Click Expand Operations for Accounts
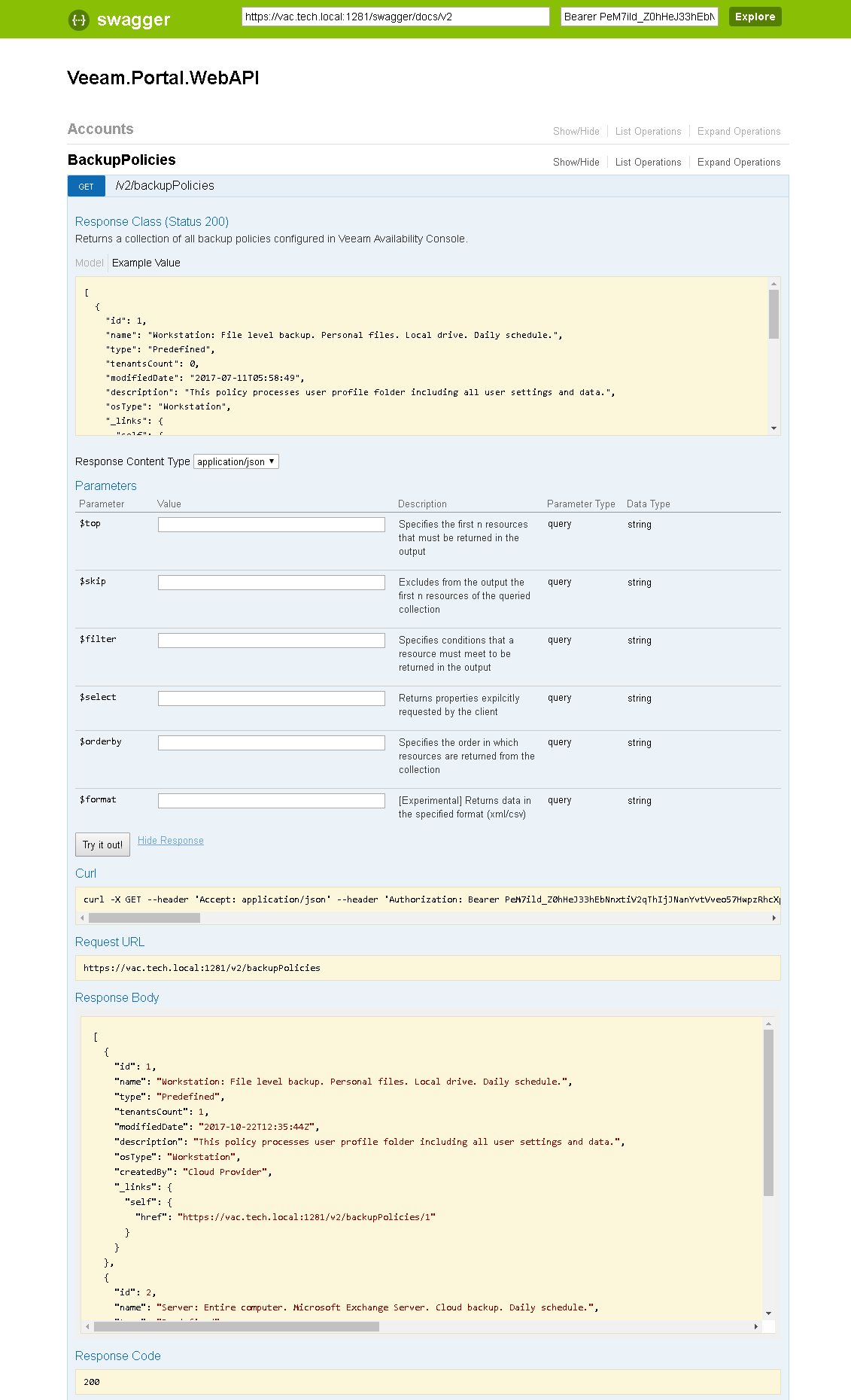 [x=739, y=131]
